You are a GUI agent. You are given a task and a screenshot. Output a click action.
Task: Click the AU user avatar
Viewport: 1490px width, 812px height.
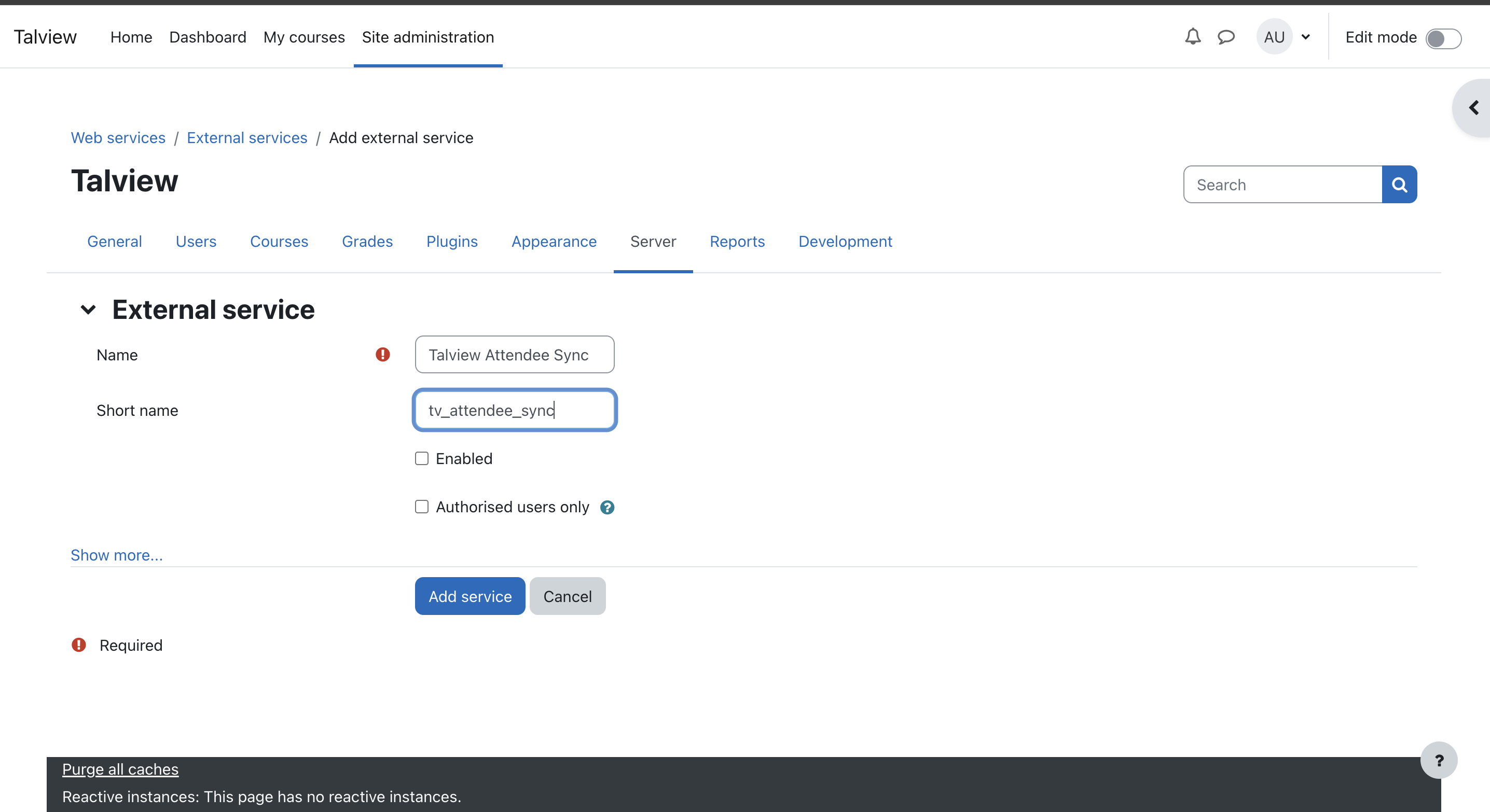coord(1274,37)
